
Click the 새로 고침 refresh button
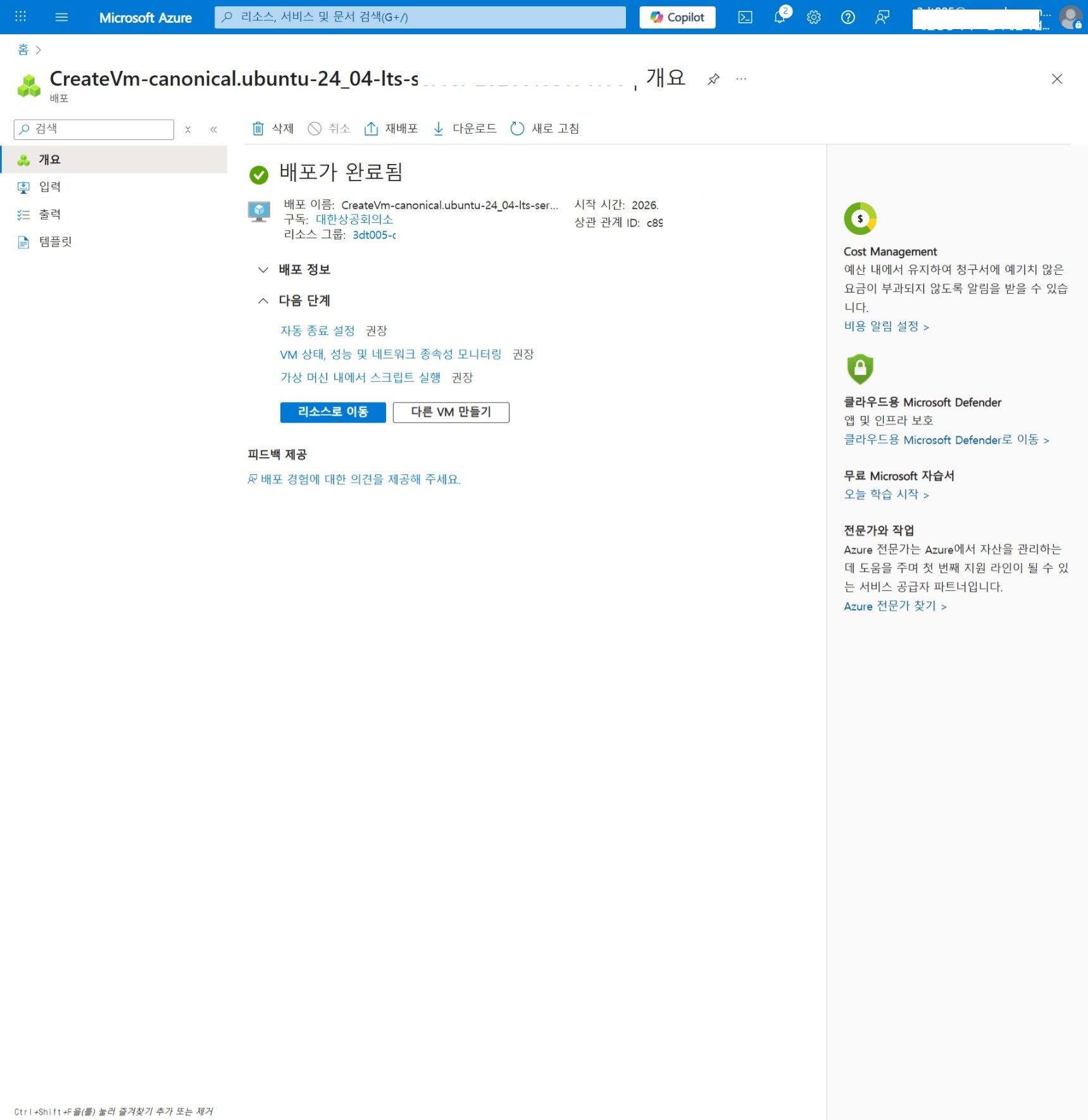point(544,129)
